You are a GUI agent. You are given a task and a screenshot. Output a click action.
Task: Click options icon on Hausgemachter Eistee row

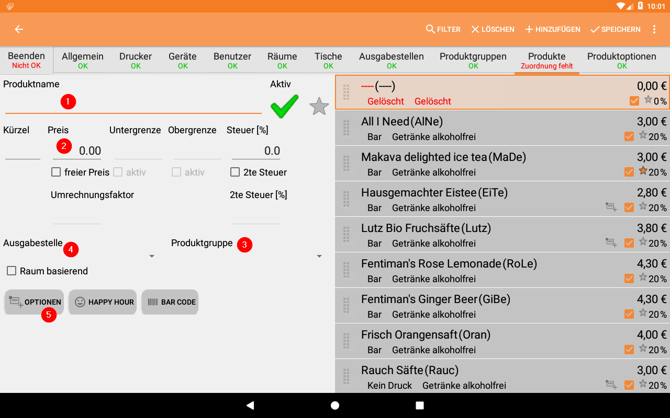[610, 207]
